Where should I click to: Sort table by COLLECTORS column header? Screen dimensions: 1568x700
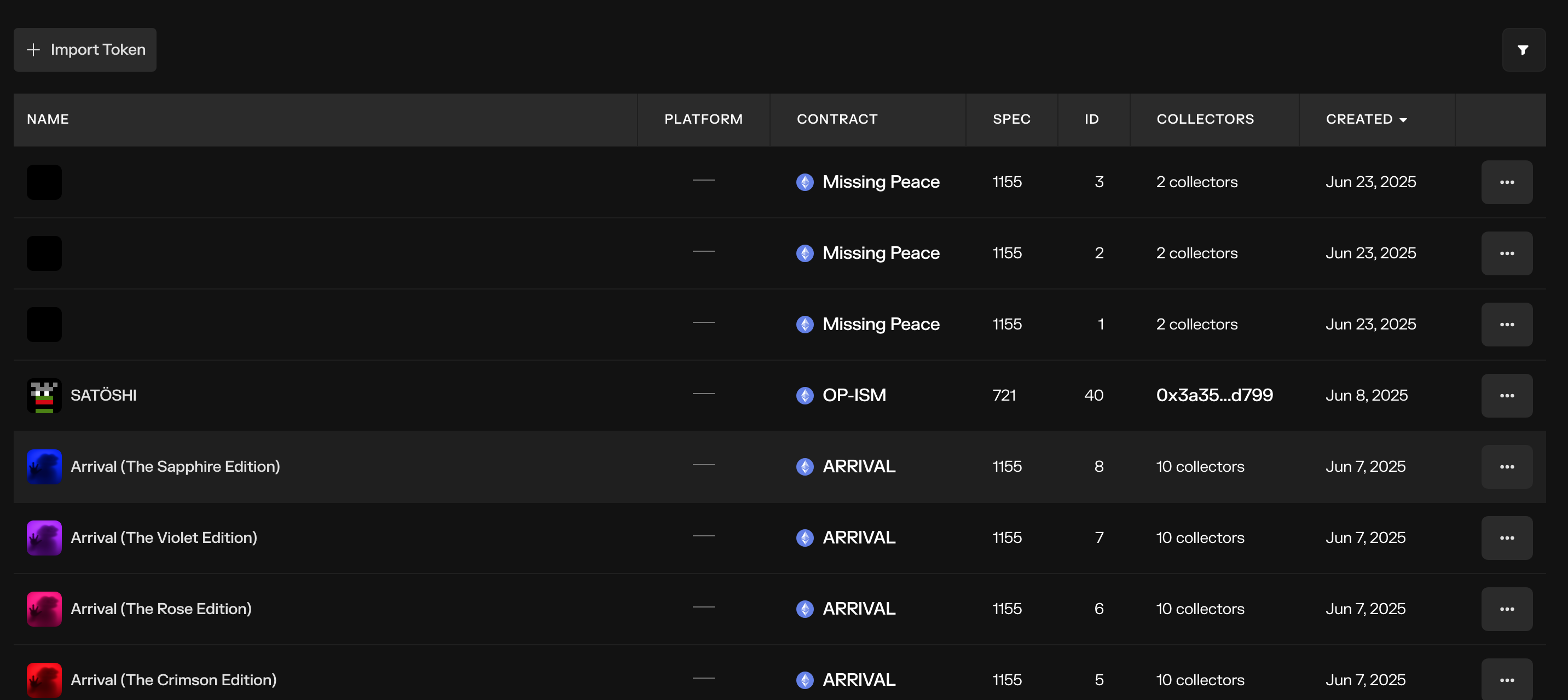[x=1205, y=119]
